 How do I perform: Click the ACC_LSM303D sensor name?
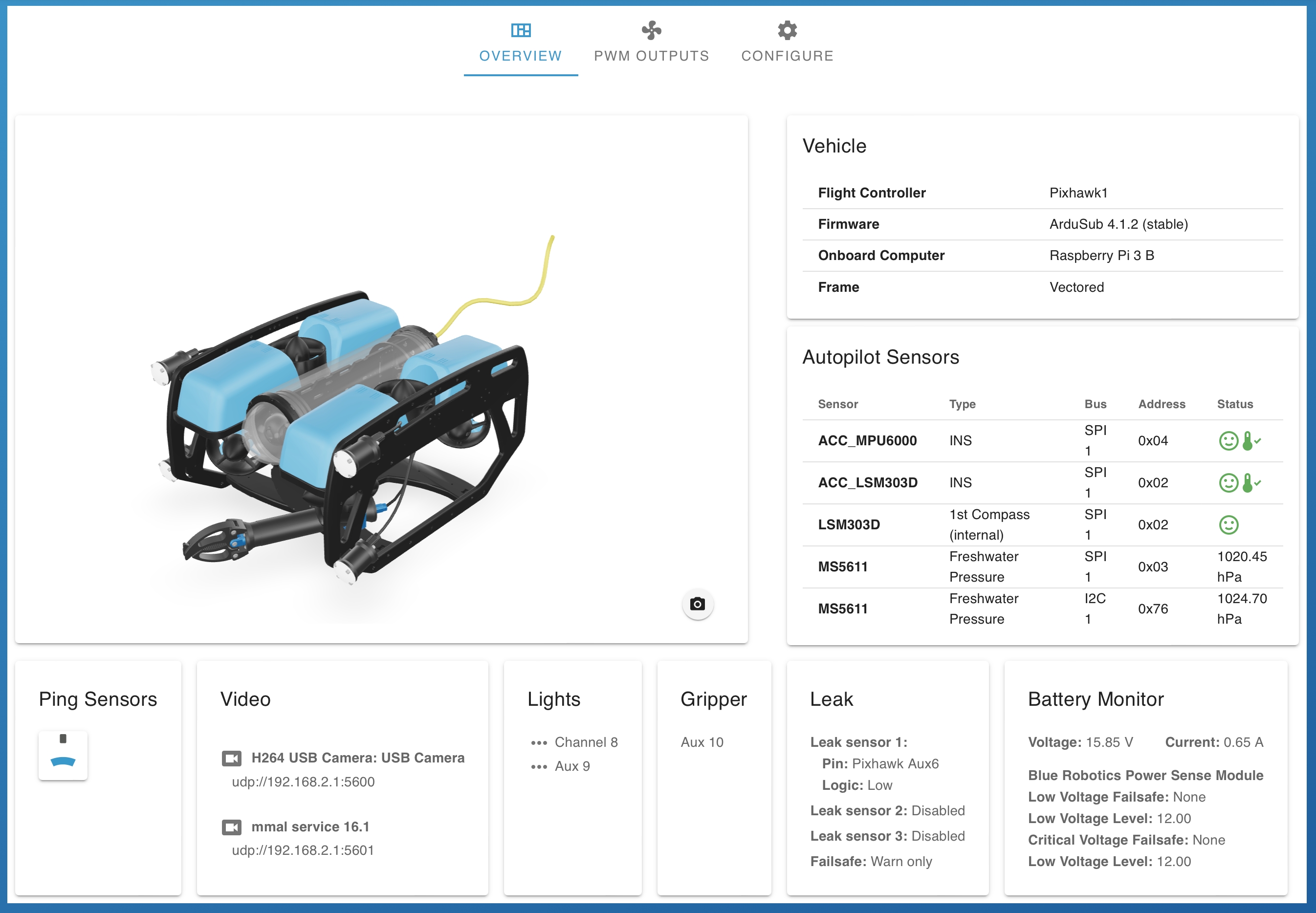coord(867,483)
